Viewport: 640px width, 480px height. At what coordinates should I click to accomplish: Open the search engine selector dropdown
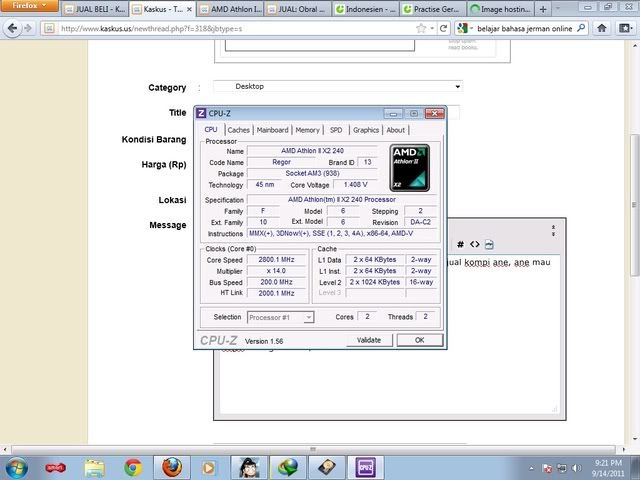[x=465, y=28]
